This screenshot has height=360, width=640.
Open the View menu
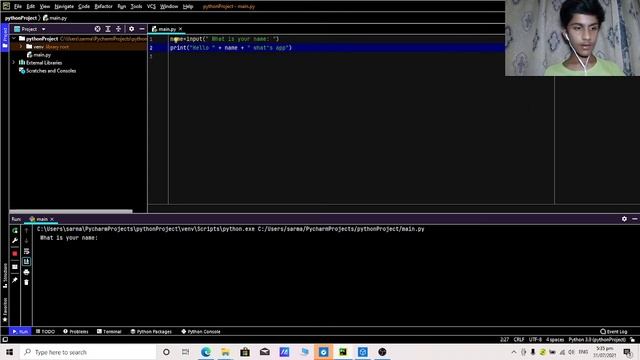tap(44, 7)
